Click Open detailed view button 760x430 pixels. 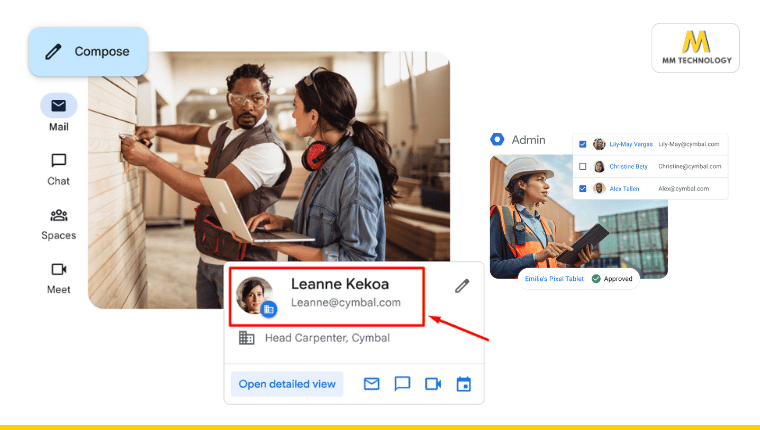pos(287,384)
